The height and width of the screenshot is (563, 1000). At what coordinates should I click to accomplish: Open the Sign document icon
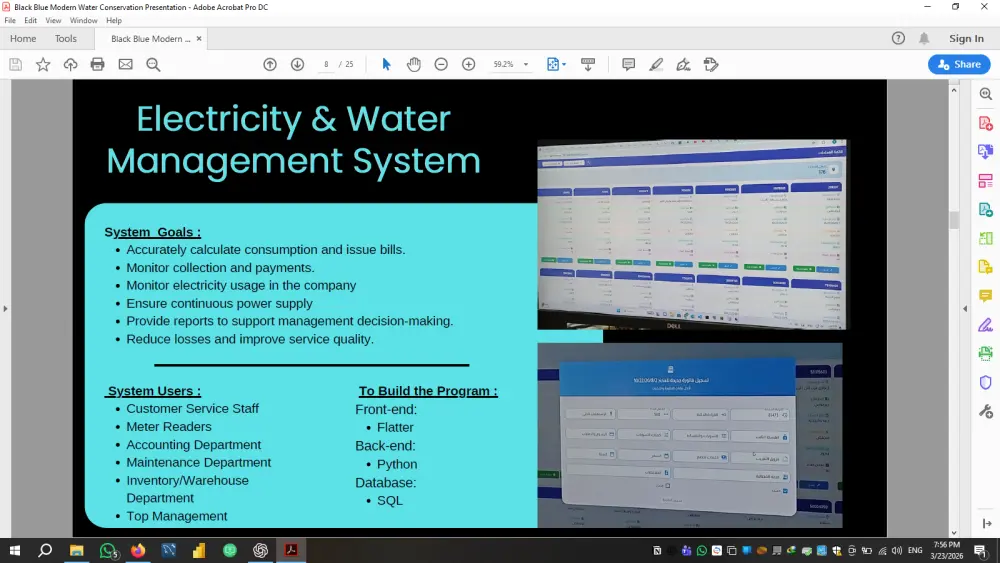click(x=683, y=64)
